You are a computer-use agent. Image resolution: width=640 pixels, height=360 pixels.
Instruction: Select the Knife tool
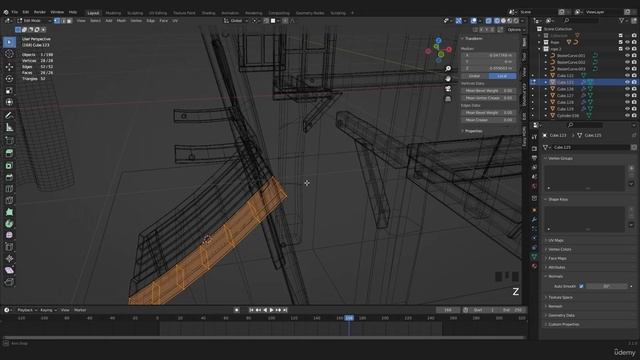(x=9, y=200)
